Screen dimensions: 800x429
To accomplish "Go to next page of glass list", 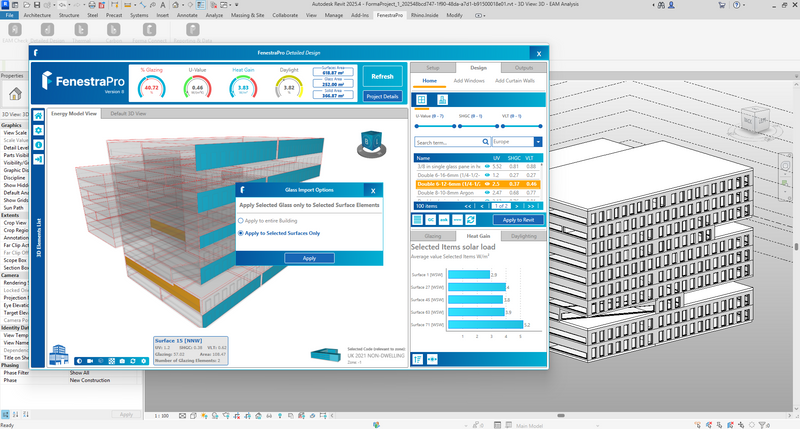I will pyautogui.click(x=517, y=206).
